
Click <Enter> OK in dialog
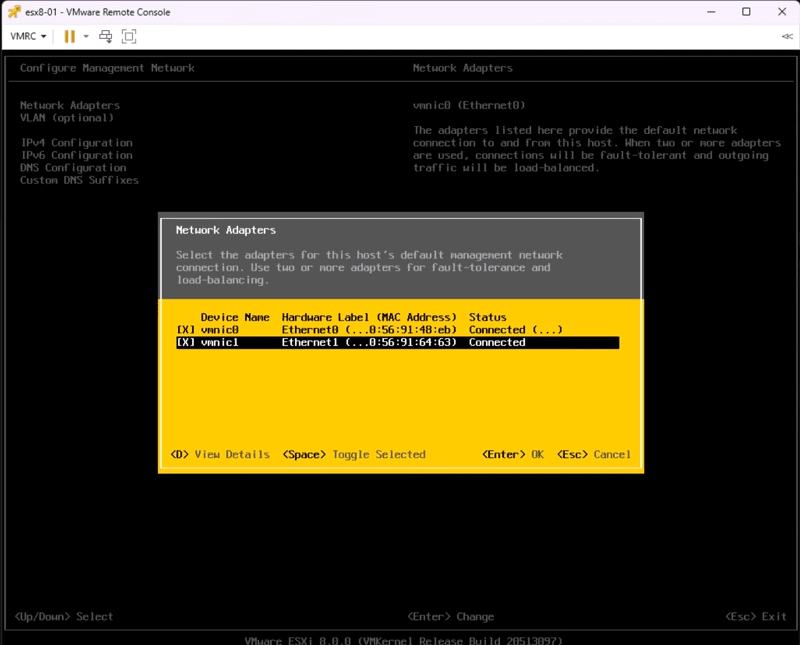513,454
